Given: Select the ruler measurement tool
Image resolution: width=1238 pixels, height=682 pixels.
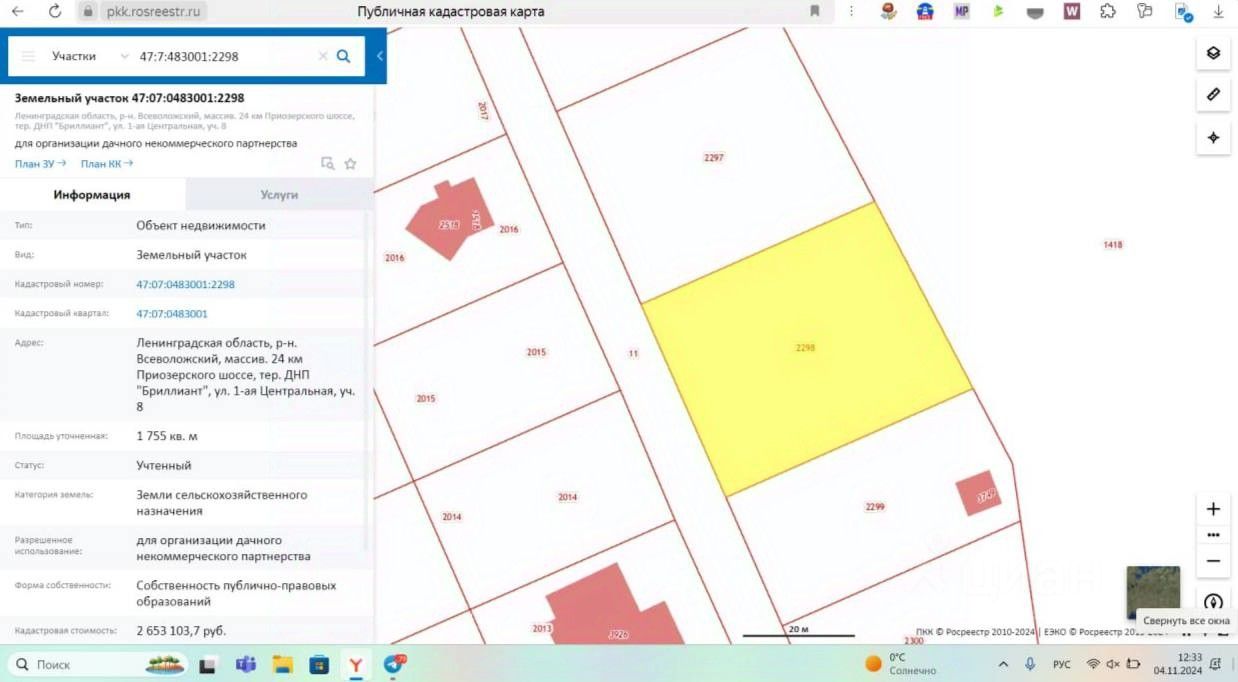Looking at the screenshot, I should (1213, 95).
